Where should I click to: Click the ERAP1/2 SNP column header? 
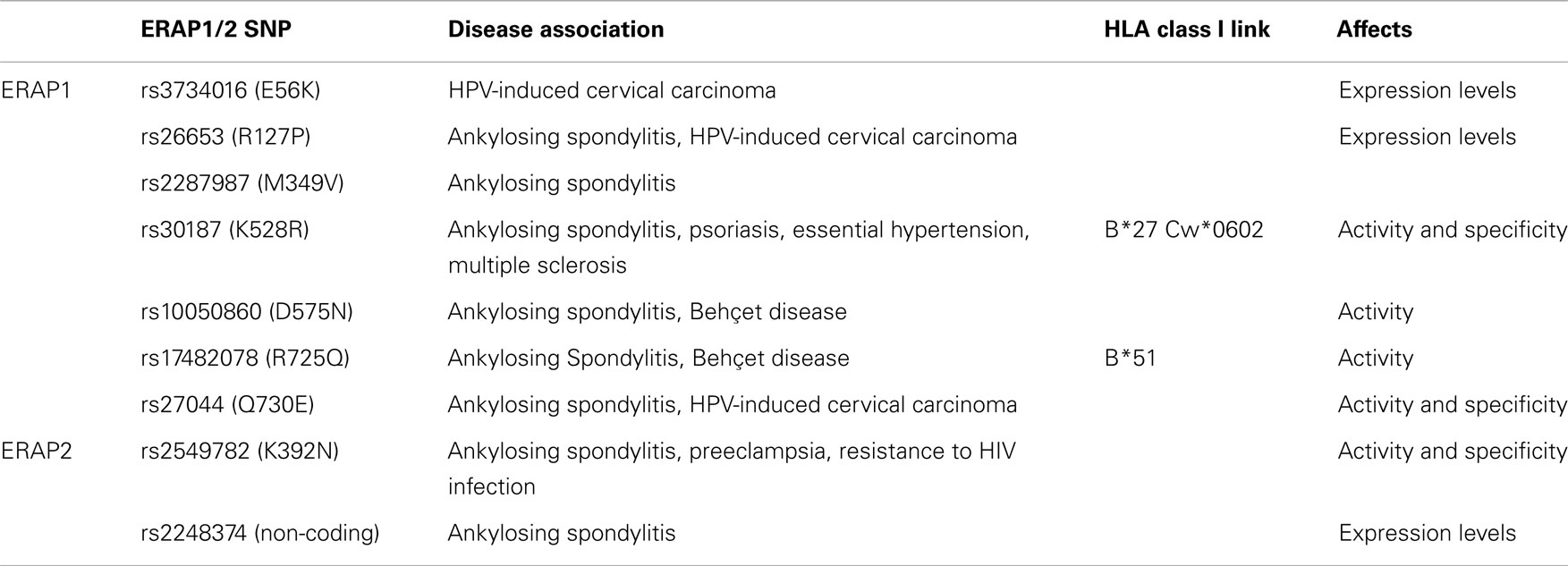point(216,30)
